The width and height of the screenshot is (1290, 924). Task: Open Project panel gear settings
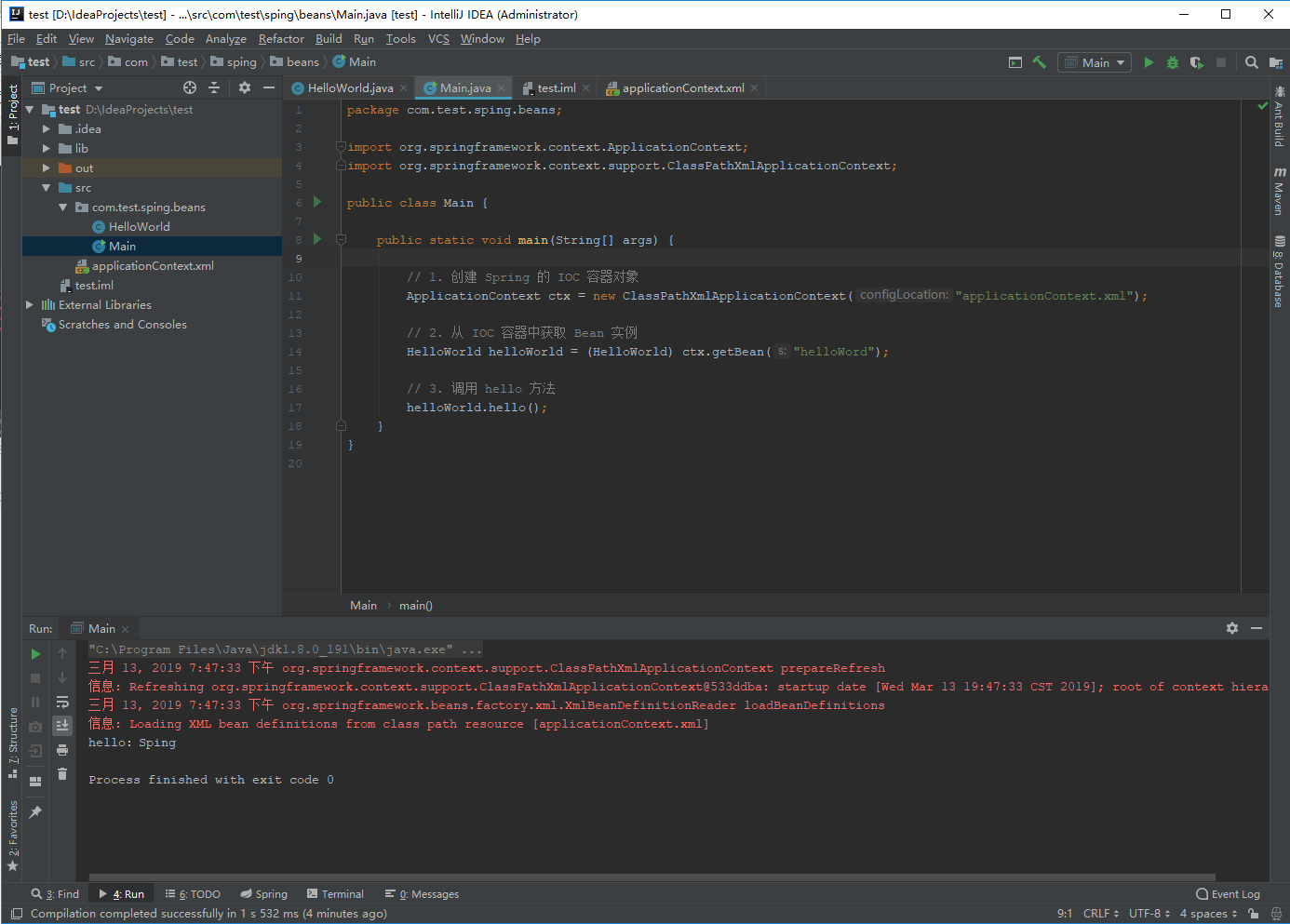coord(245,87)
